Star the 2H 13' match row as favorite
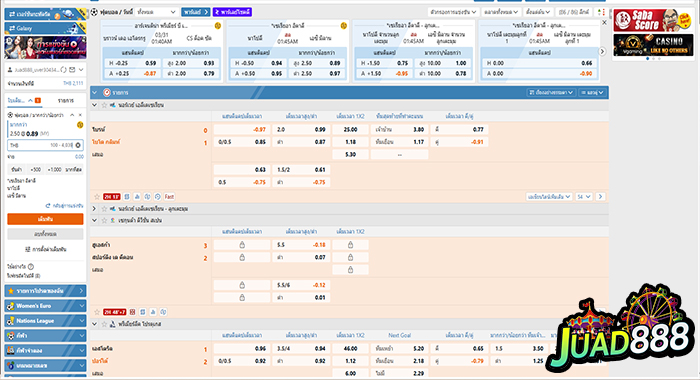The width and height of the screenshot is (700, 380). coord(96,196)
